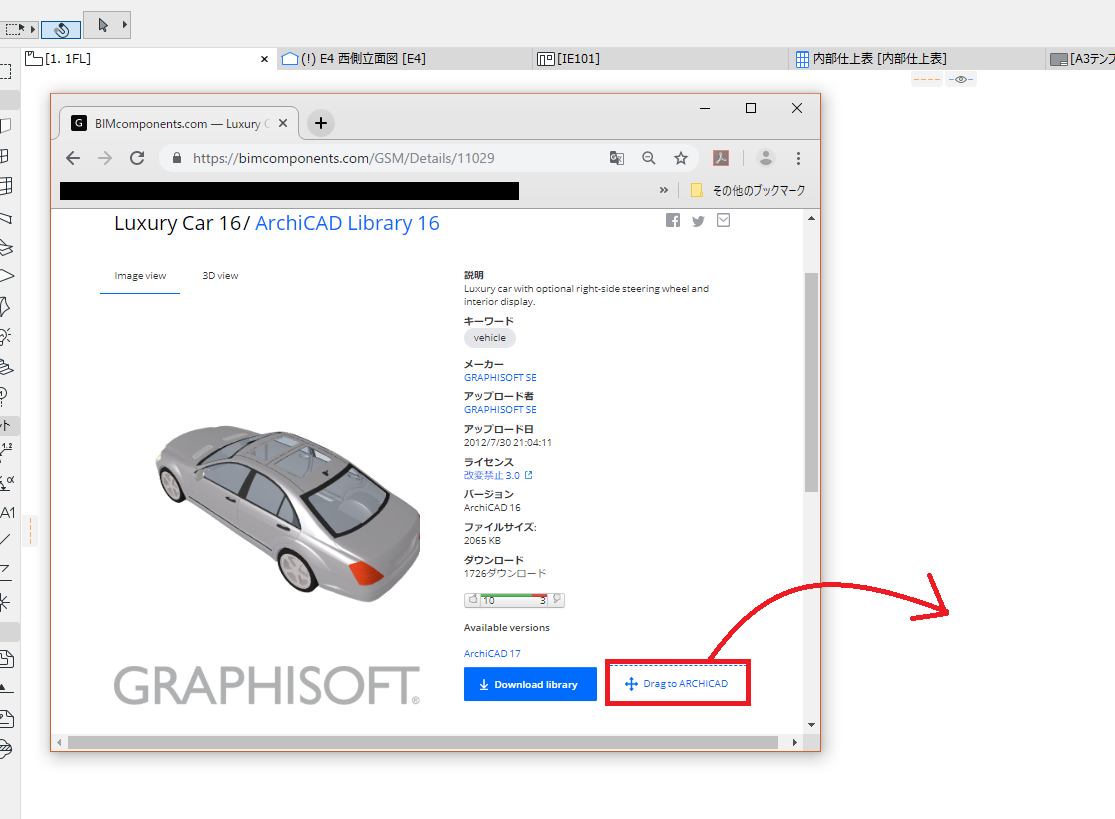Click the Facebook share icon
The width and height of the screenshot is (1115, 819).
(673, 220)
